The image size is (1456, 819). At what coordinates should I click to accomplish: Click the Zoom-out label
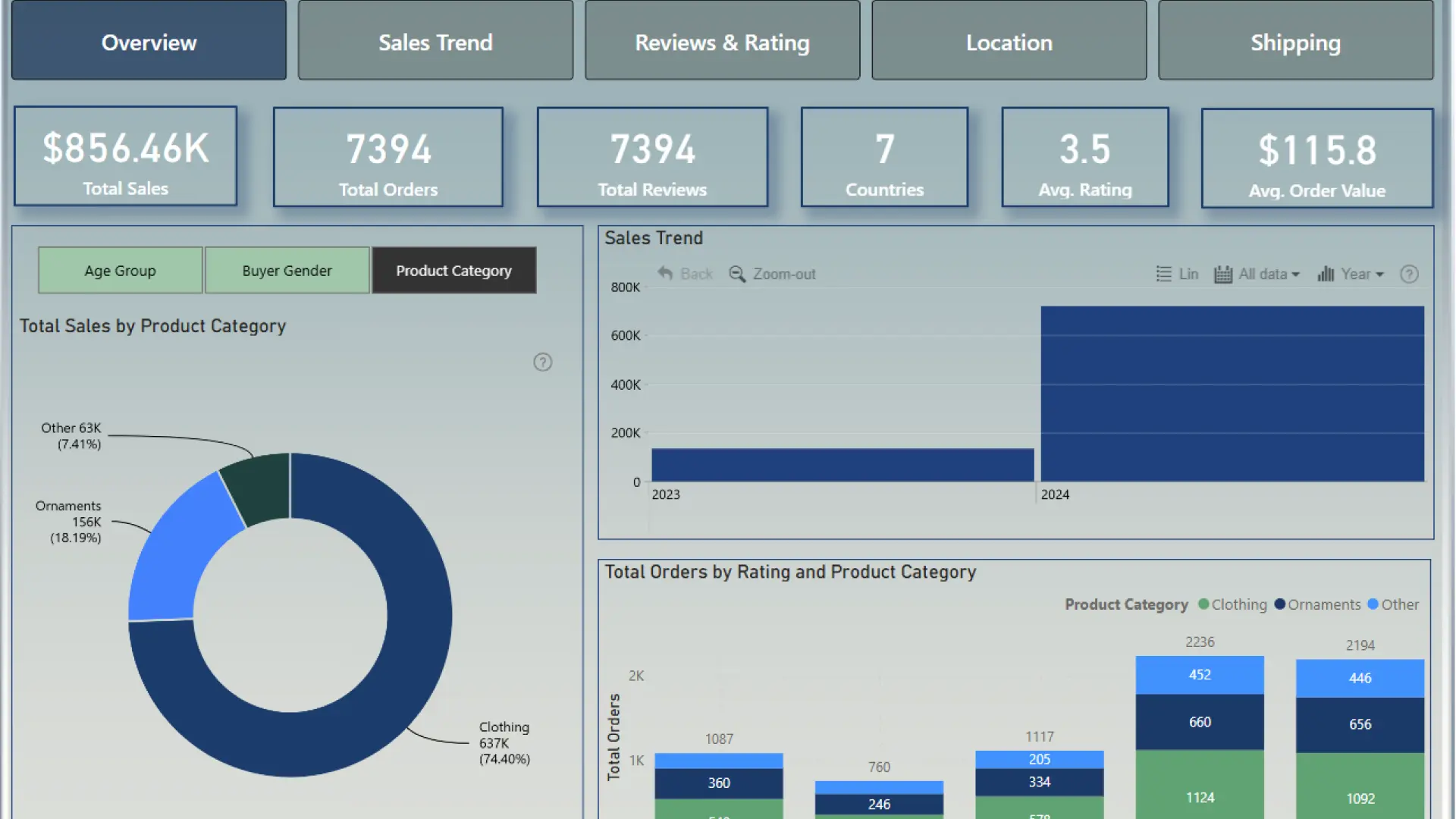pos(784,274)
